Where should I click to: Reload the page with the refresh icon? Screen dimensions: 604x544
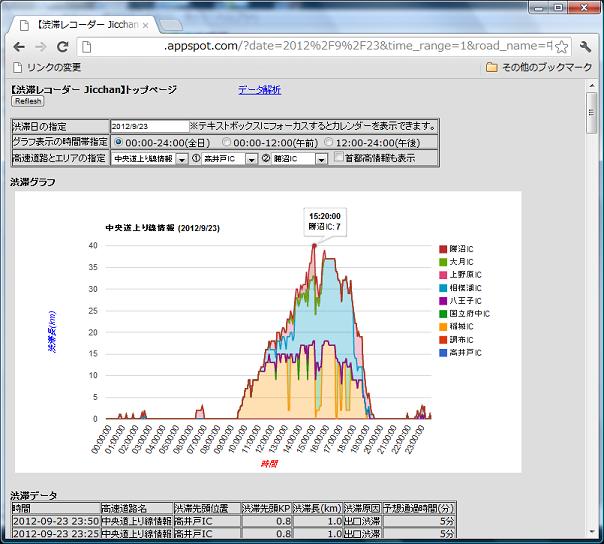pos(62,47)
